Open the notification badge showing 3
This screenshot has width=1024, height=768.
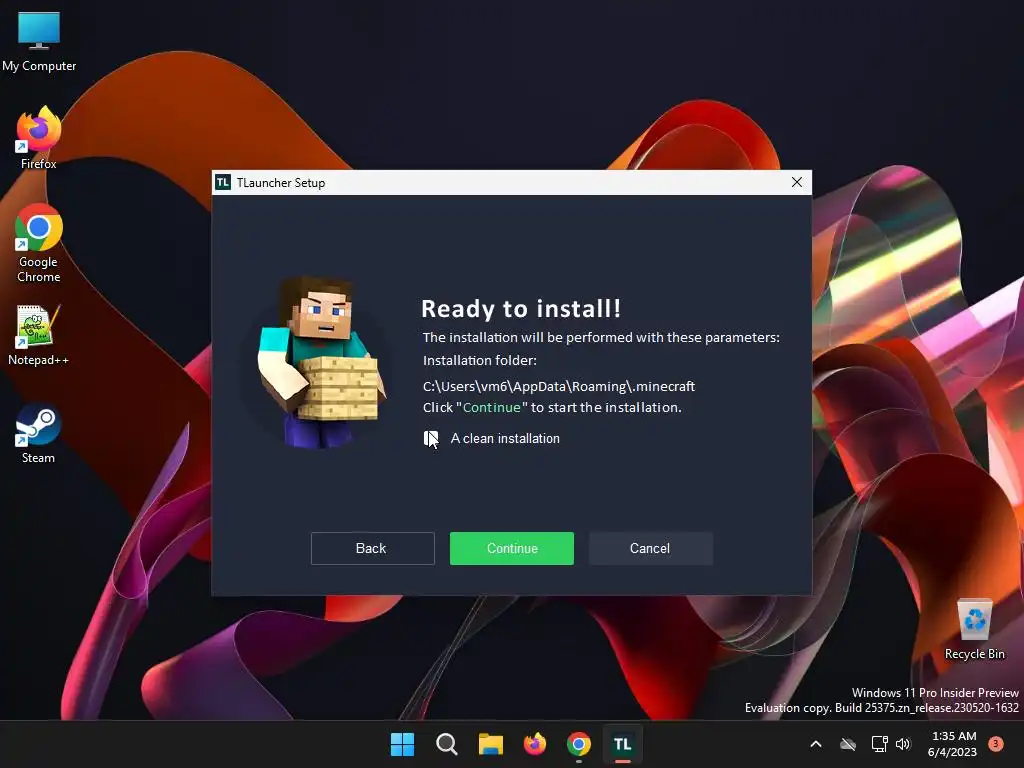click(996, 743)
